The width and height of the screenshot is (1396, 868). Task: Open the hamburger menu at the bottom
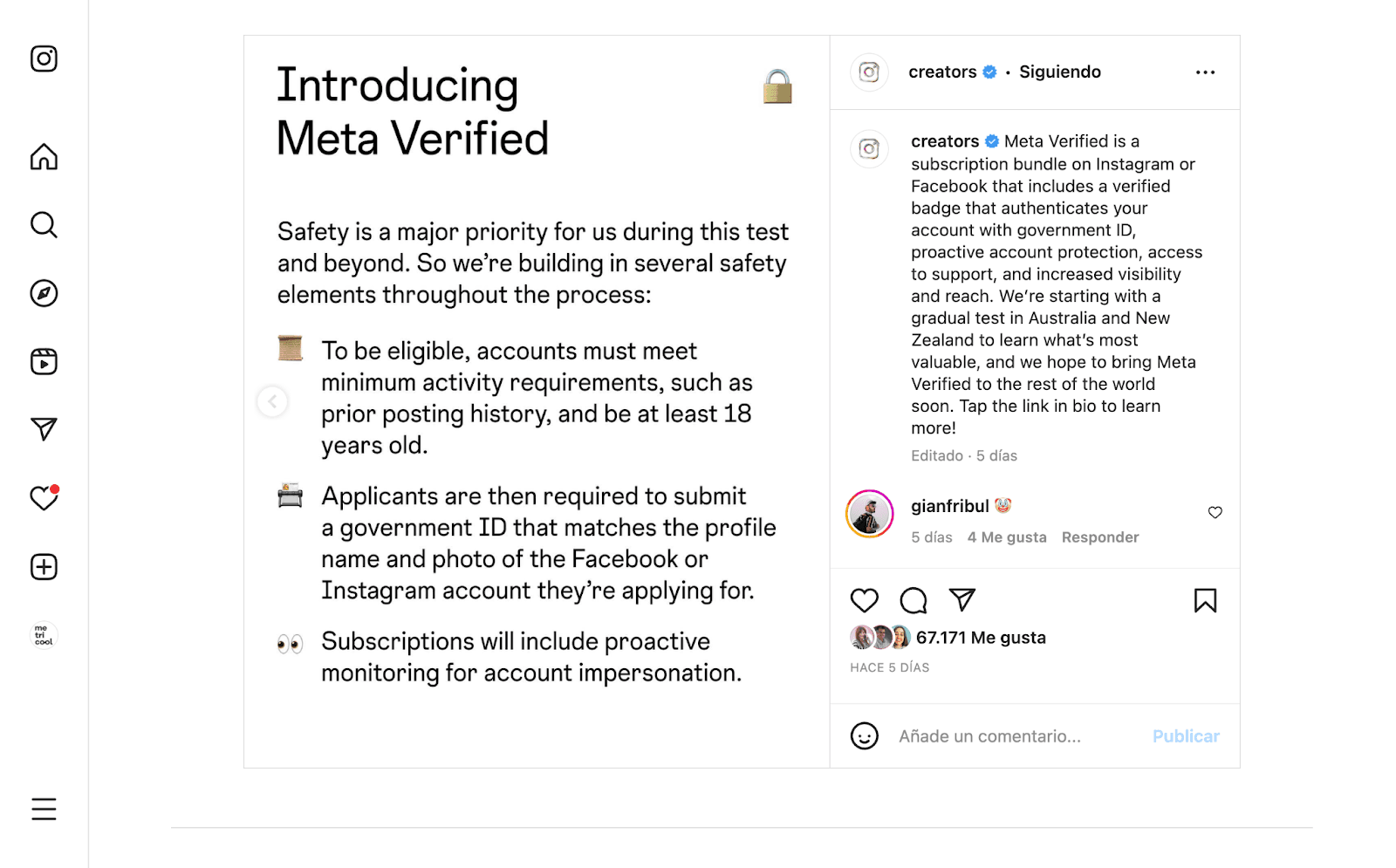[43, 809]
